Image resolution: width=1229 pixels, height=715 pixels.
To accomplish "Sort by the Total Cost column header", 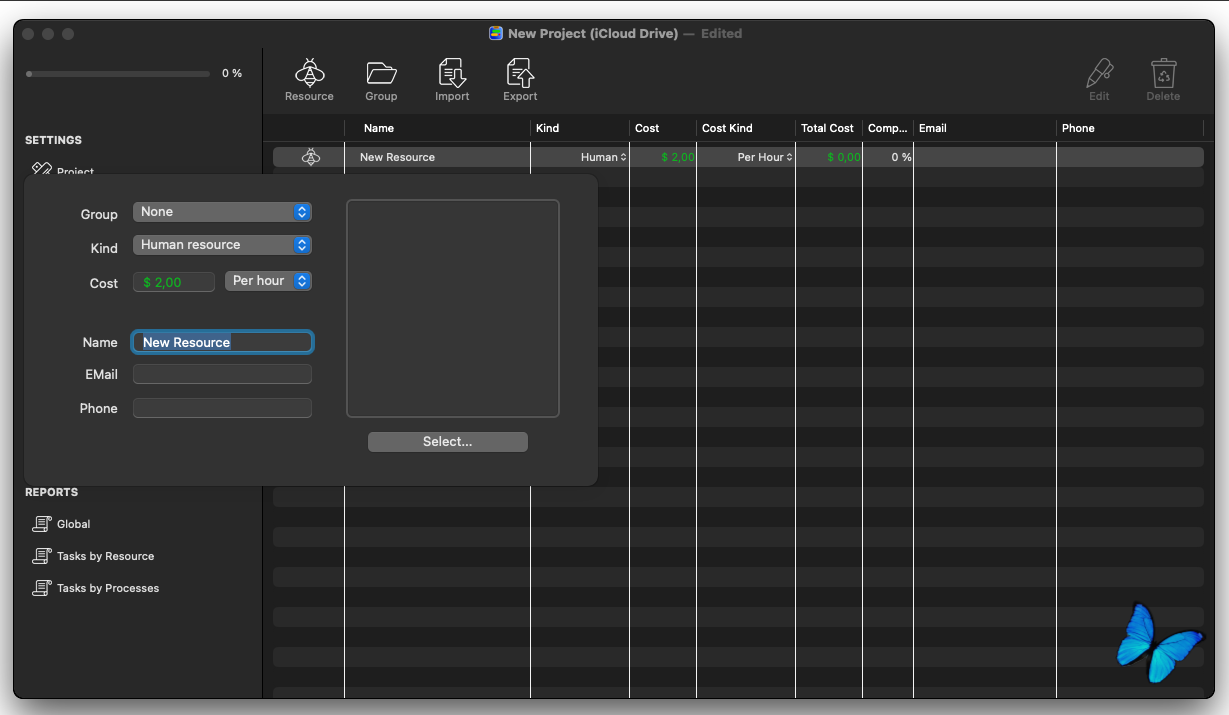I will point(828,128).
